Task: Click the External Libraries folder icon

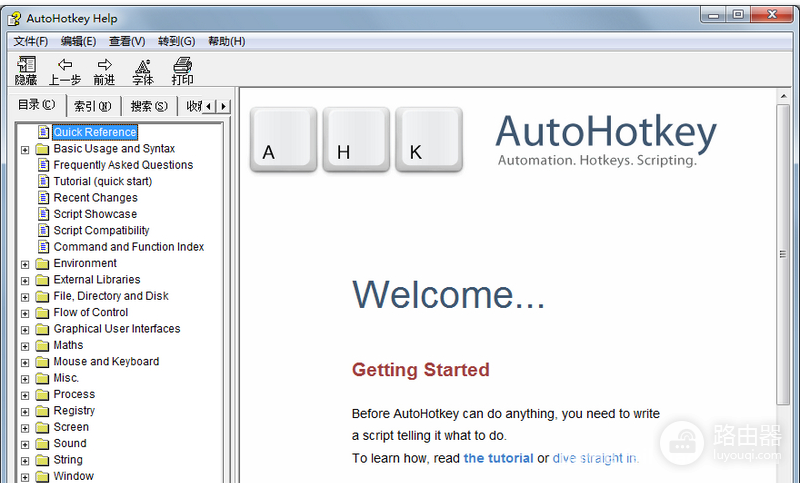Action: [42, 280]
